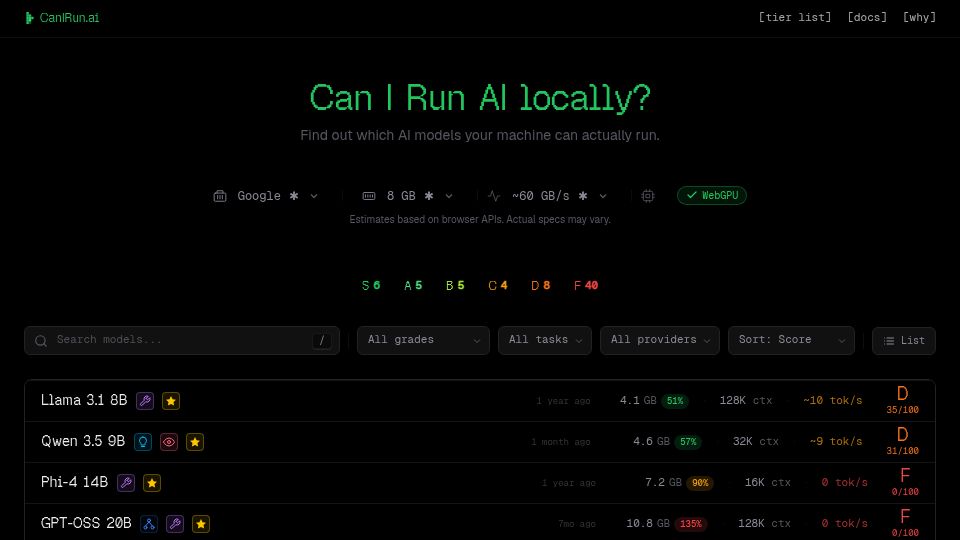Click the star icon on Llama 3.1 8B
The image size is (960, 540).
[171, 401]
